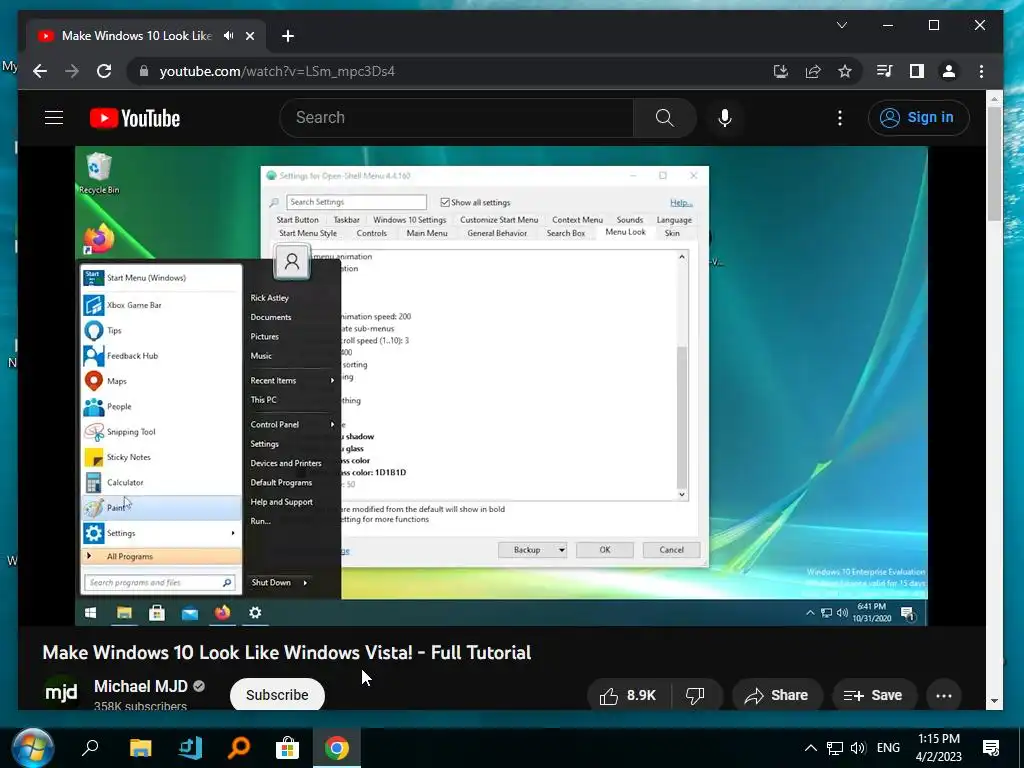1024x768 pixels.
Task: Click the install/download icon in address bar
Action: click(780, 71)
